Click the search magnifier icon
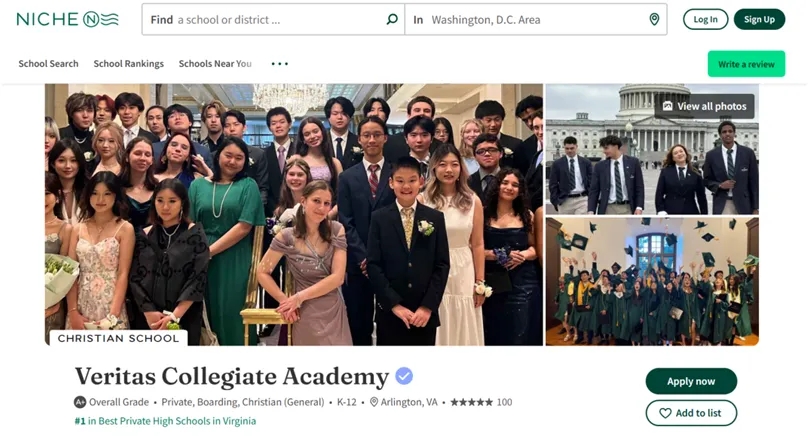The width and height of the screenshot is (809, 441). tap(392, 19)
